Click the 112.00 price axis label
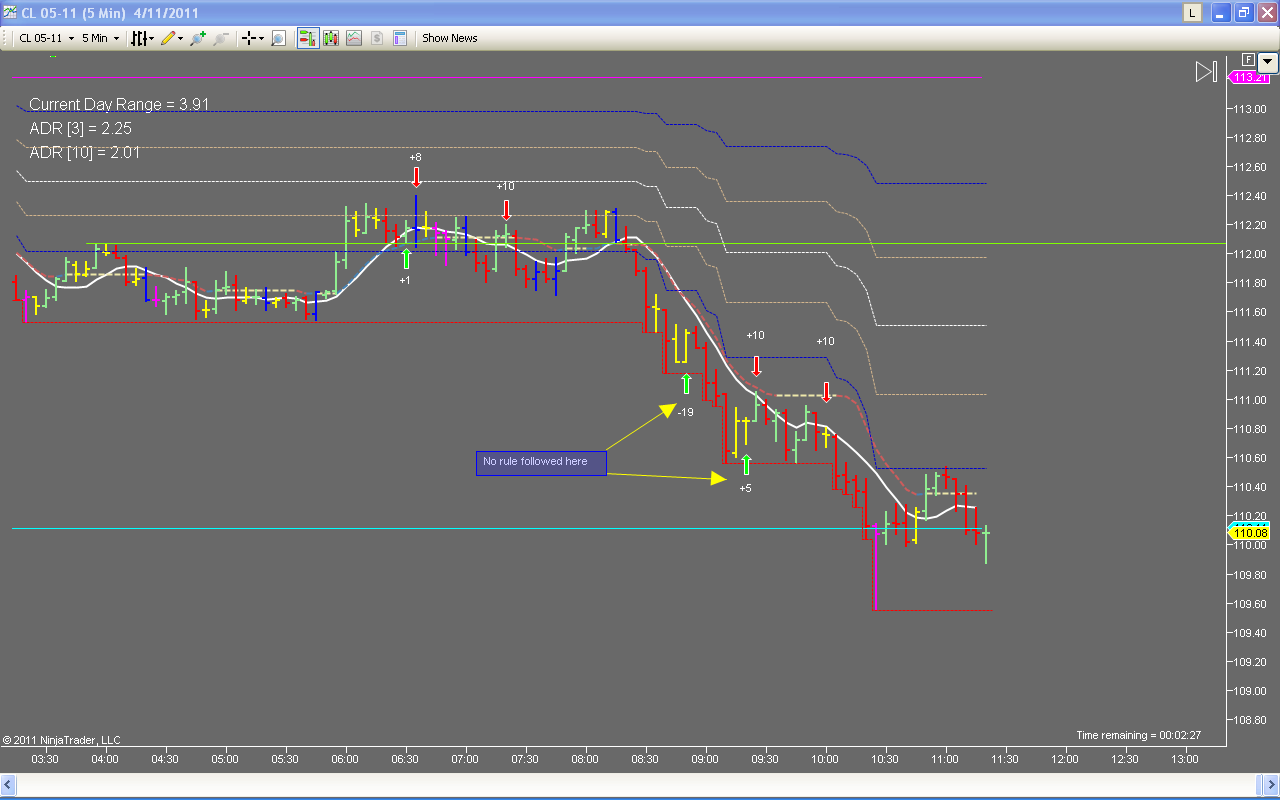Screen dimensions: 1280x800 click(1249, 254)
